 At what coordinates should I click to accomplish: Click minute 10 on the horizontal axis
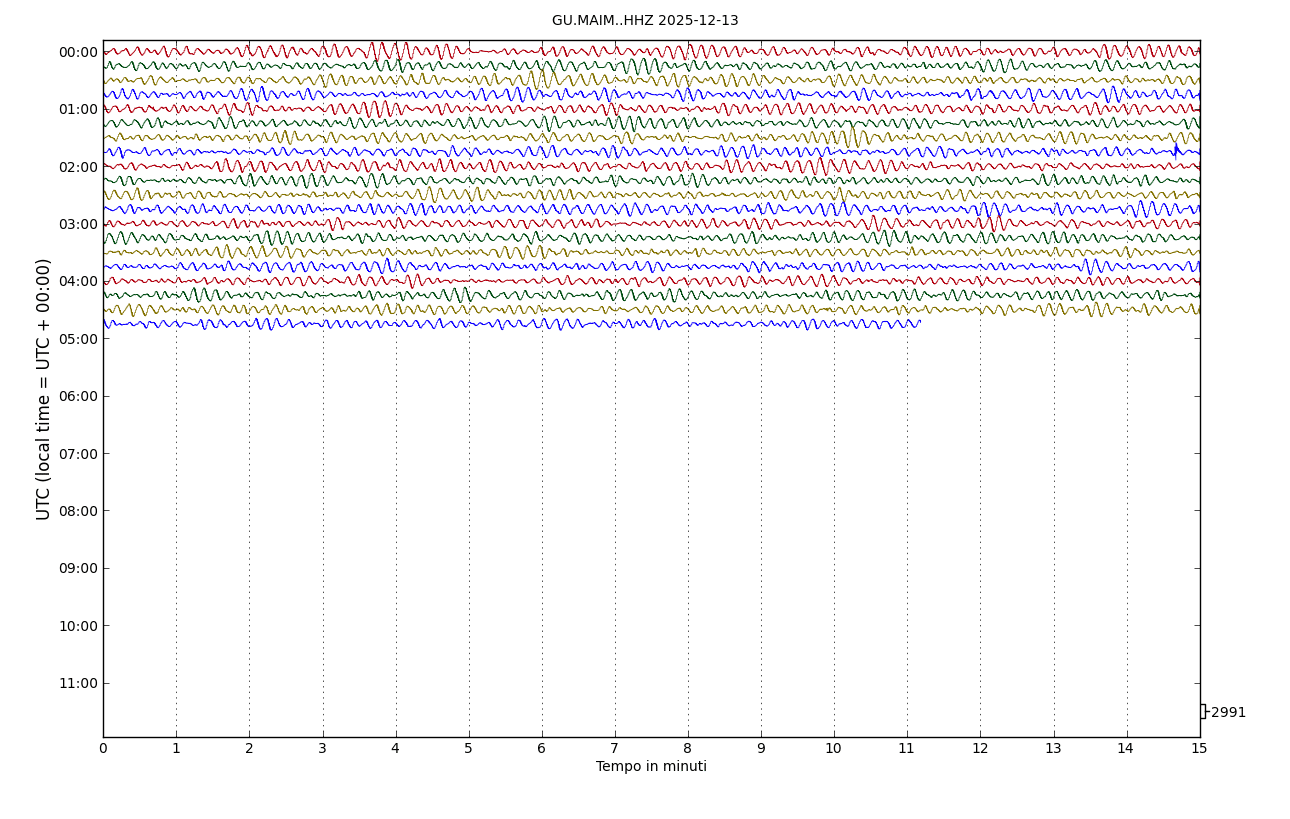tap(833, 749)
